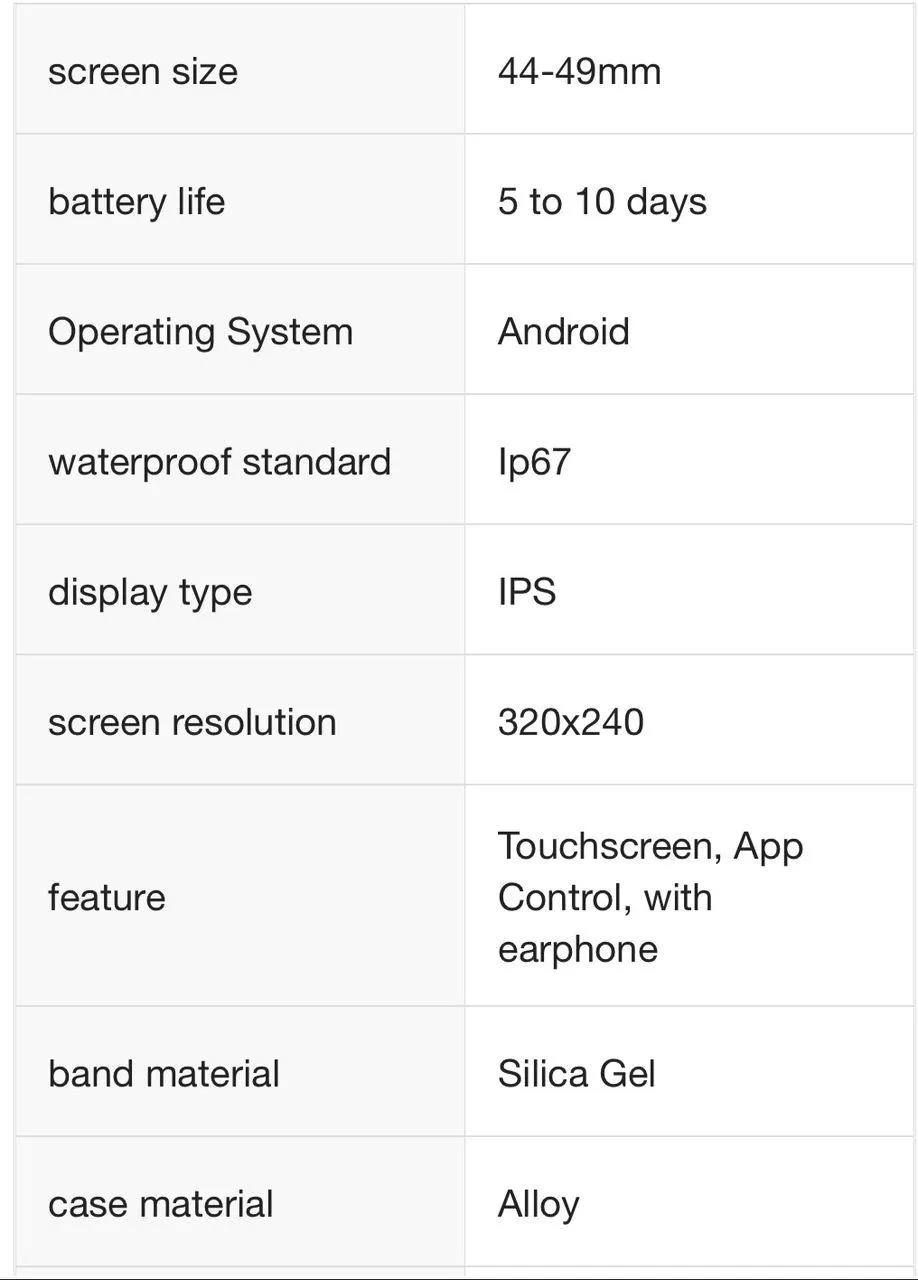This screenshot has height=1280, width=918.
Task: Click the 'feature' row label
Action: point(106,896)
